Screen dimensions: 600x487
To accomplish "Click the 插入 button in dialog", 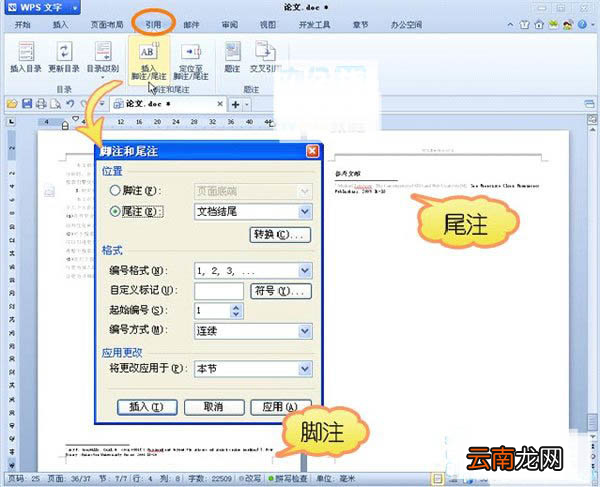I will pos(147,407).
